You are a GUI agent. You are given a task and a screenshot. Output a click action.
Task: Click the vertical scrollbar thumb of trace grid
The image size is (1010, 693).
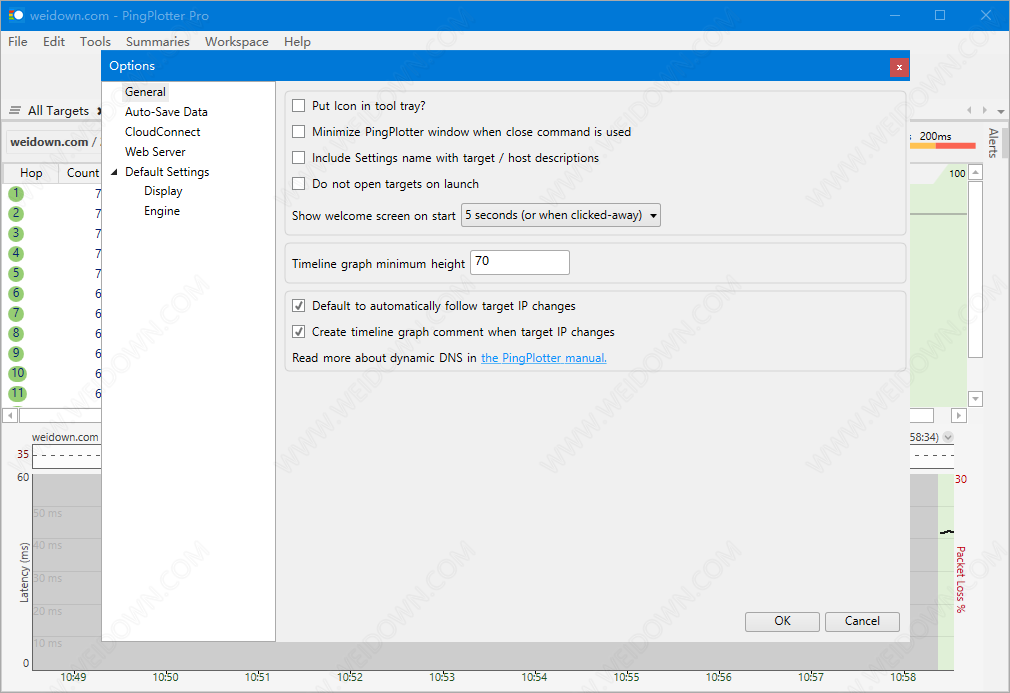click(975, 269)
